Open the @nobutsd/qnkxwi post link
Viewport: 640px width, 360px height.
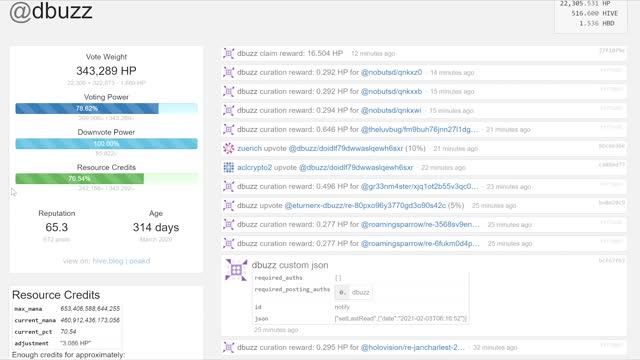point(391,110)
